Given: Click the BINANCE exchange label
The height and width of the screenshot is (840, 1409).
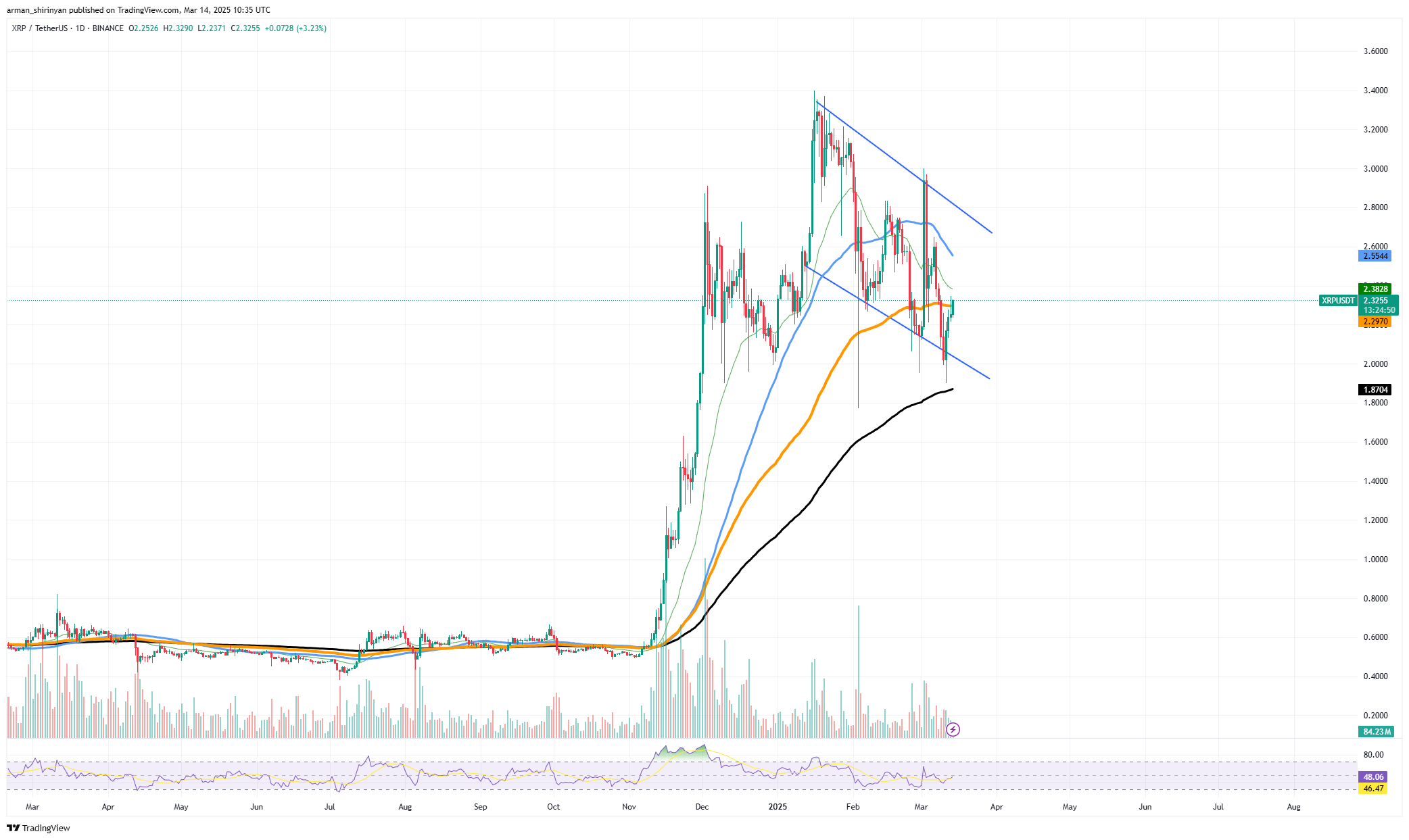Looking at the screenshot, I should pos(108,28).
